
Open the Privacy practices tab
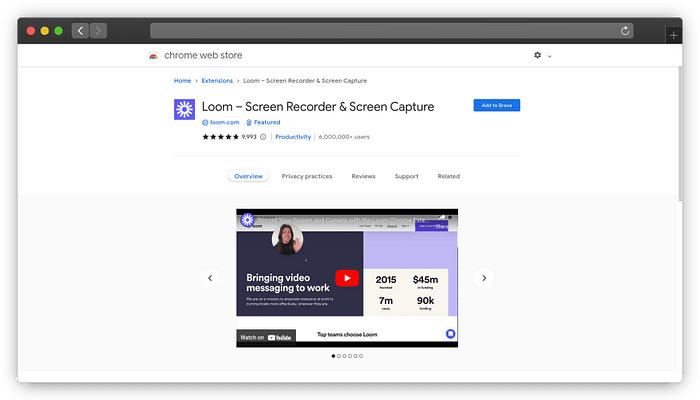click(x=307, y=176)
